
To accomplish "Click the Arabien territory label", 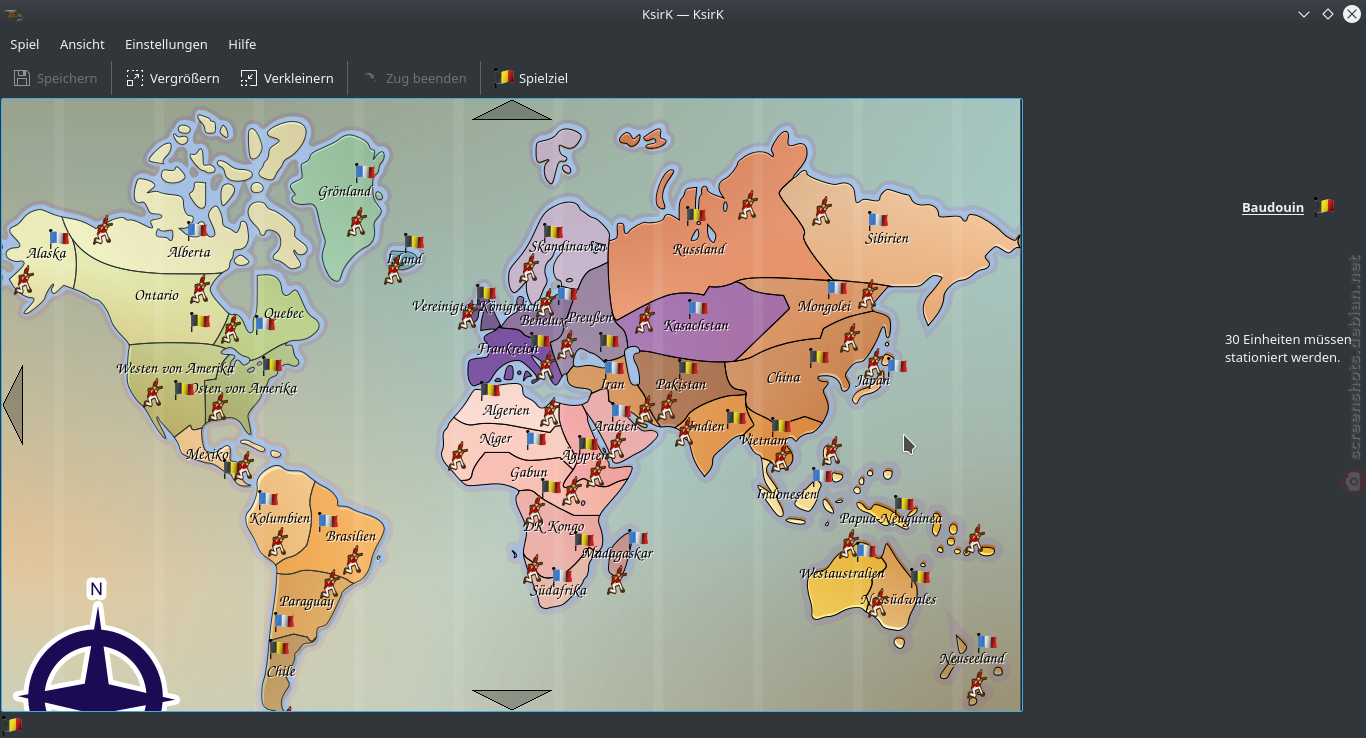I will (x=615, y=425).
